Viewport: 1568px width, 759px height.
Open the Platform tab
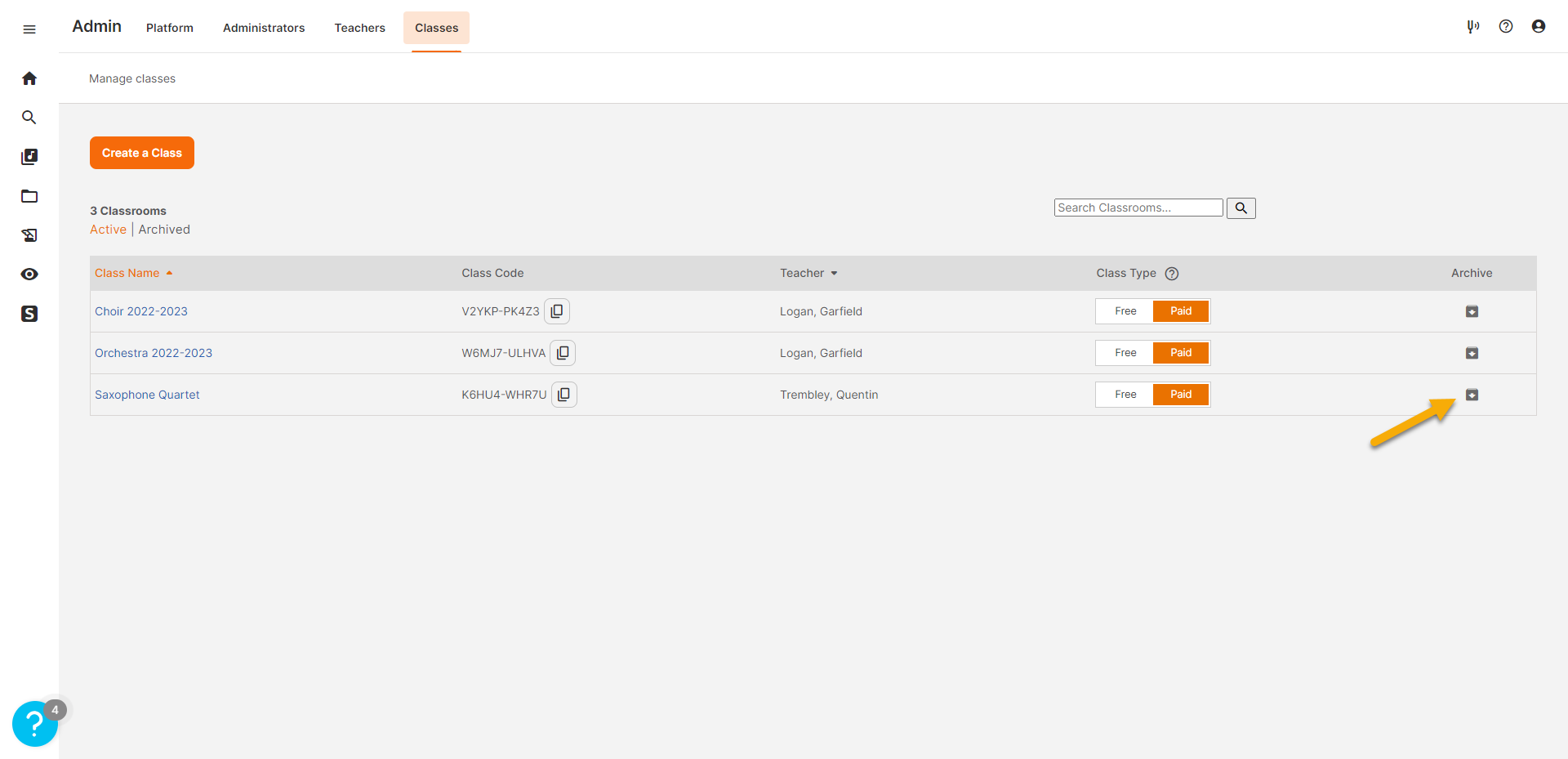[x=170, y=28]
